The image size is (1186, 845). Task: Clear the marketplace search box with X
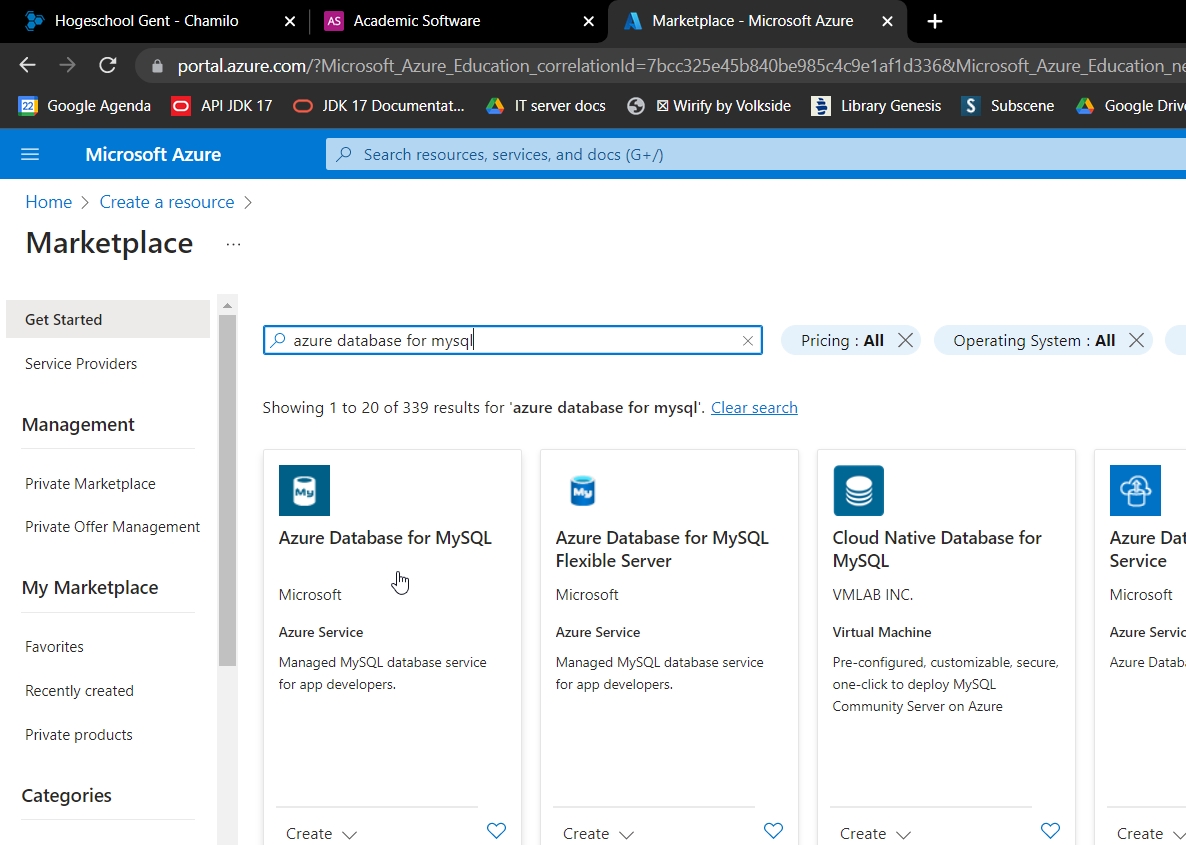tap(747, 341)
